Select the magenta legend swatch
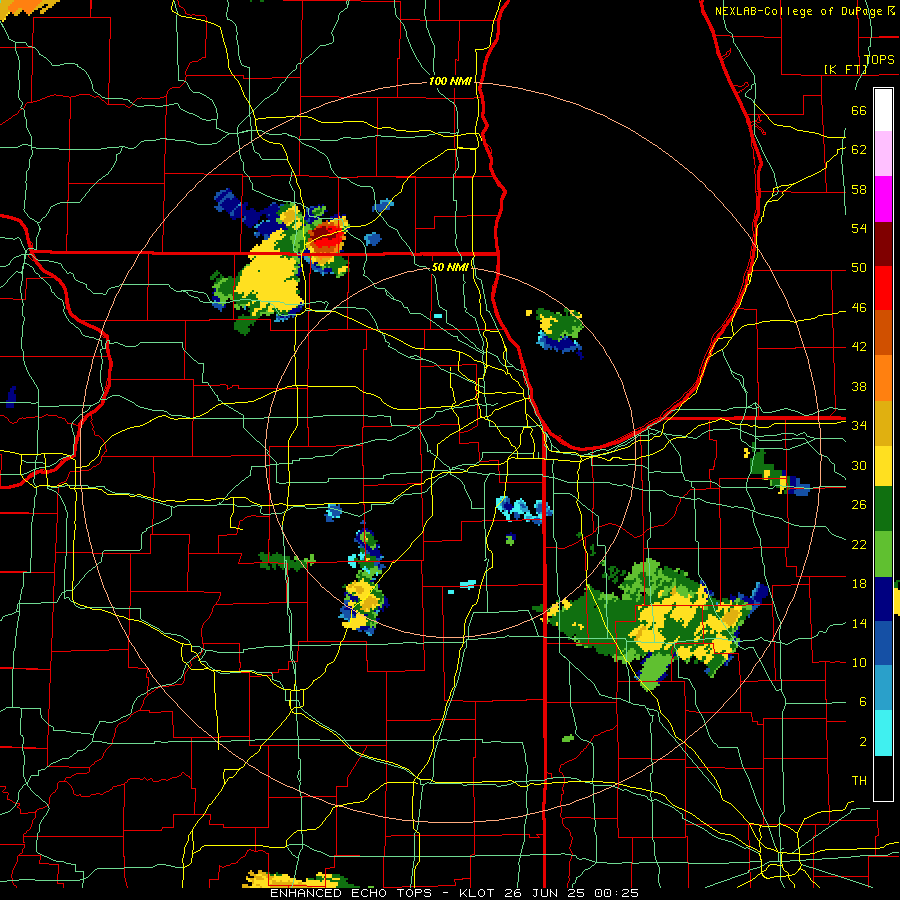The height and width of the screenshot is (900, 900). 883,199
